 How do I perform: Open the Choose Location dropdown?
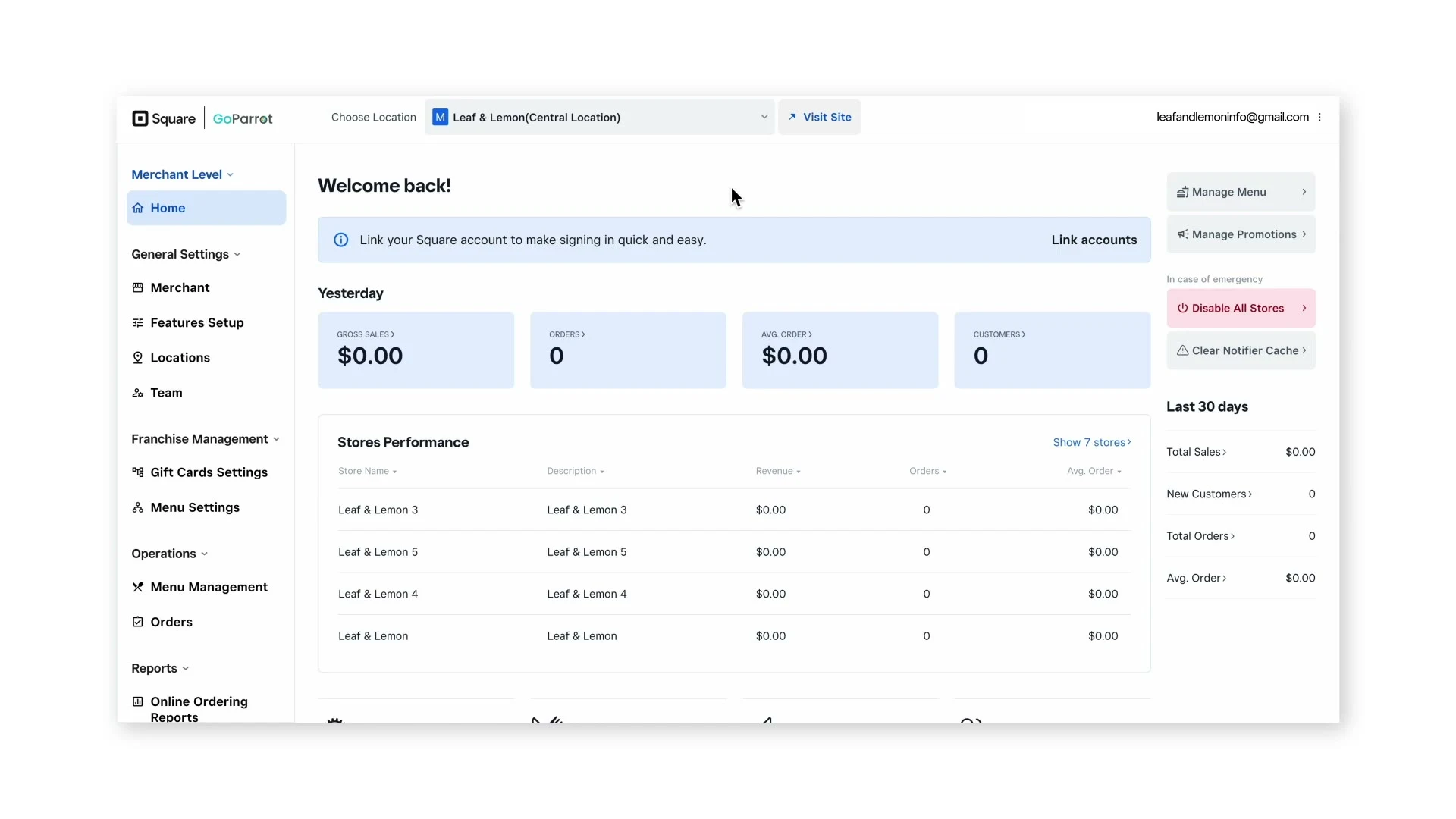point(599,118)
